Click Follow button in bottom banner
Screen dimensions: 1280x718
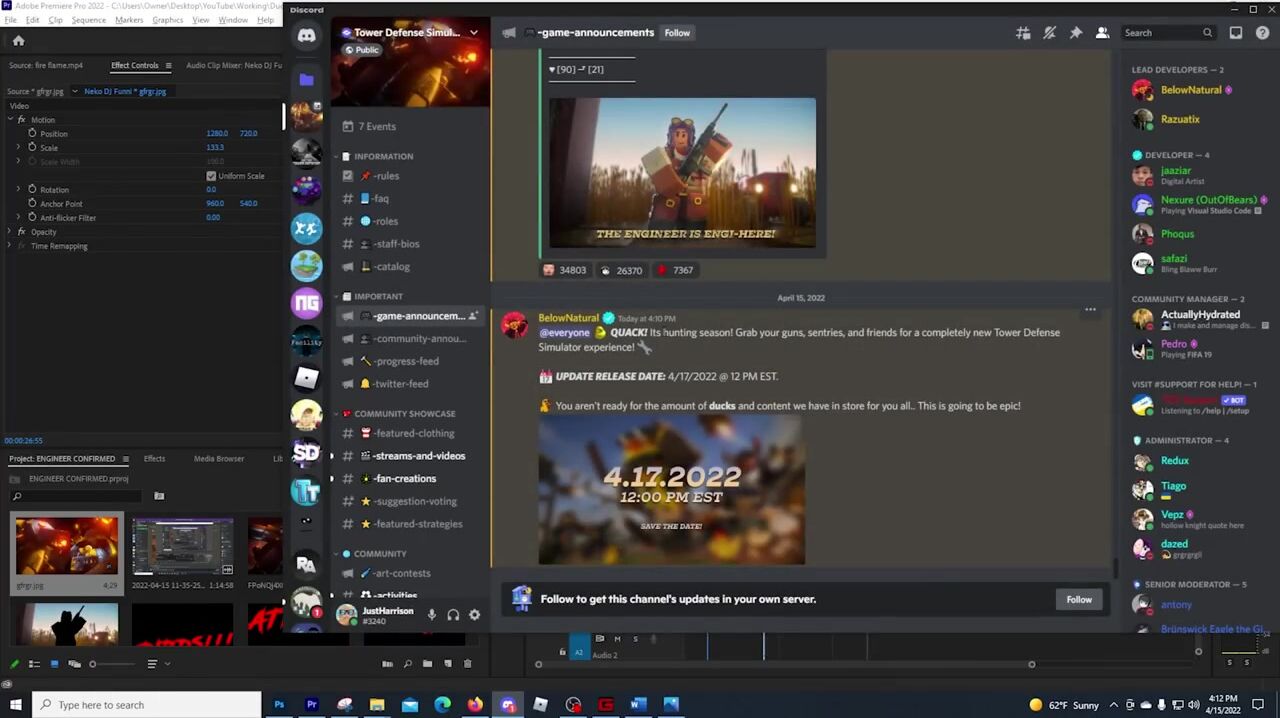(x=1079, y=599)
